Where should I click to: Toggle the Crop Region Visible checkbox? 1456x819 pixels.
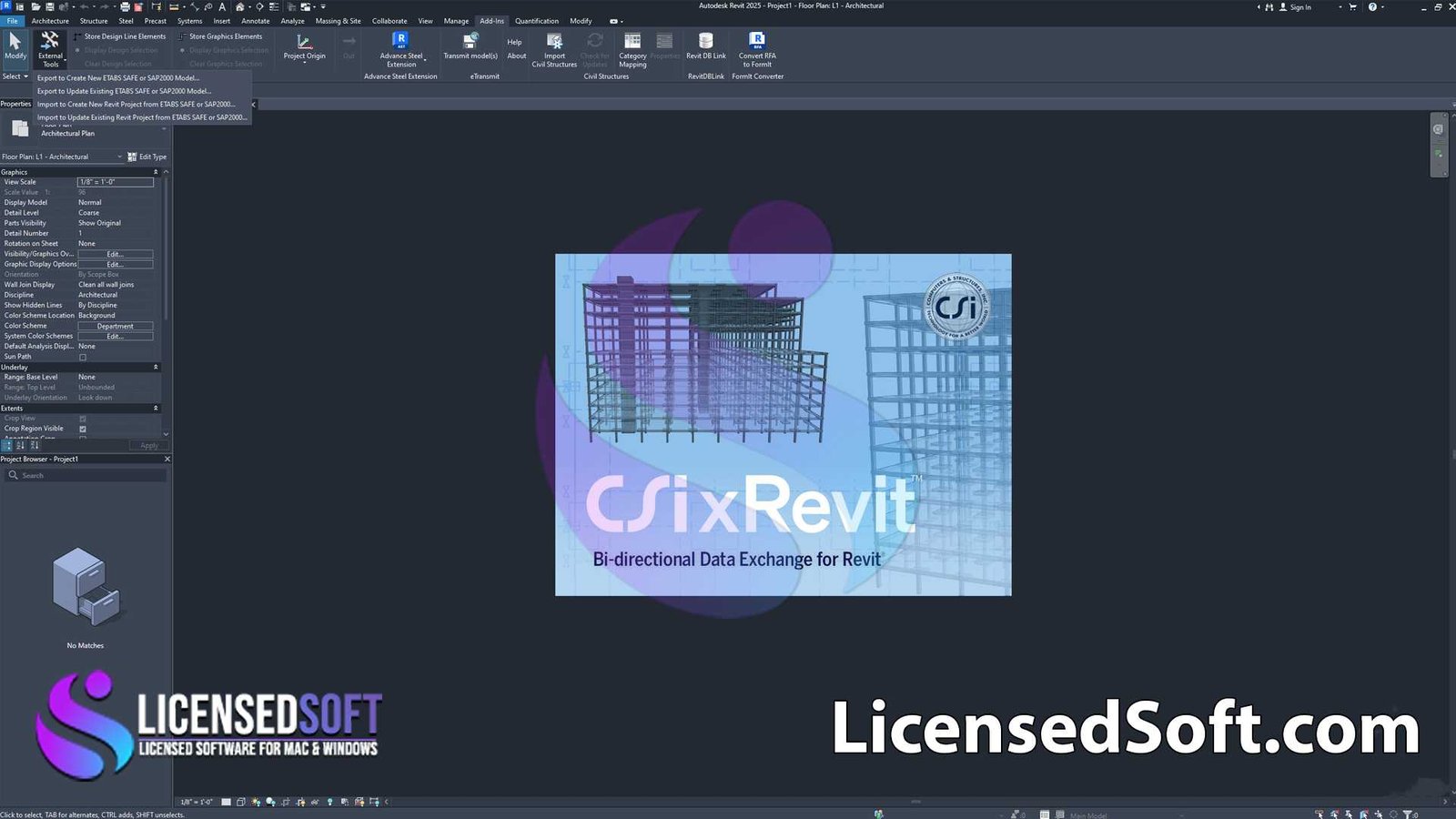coord(83,429)
